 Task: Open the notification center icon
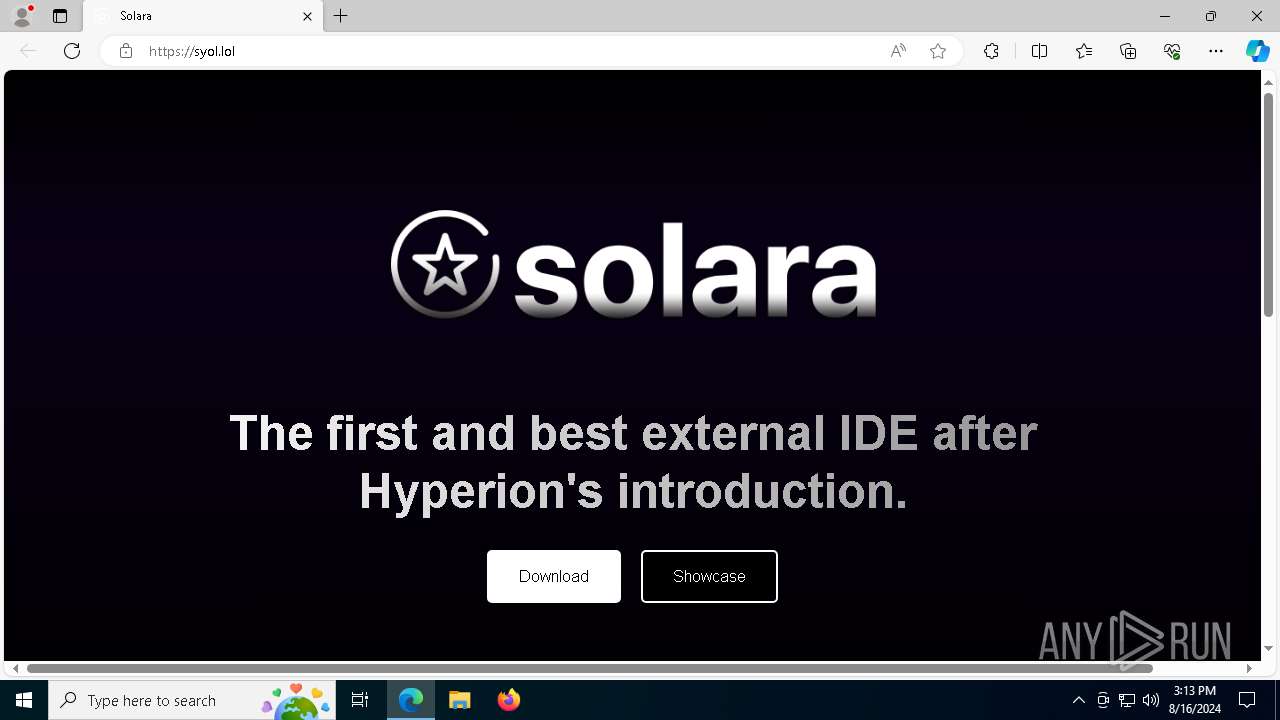1247,700
